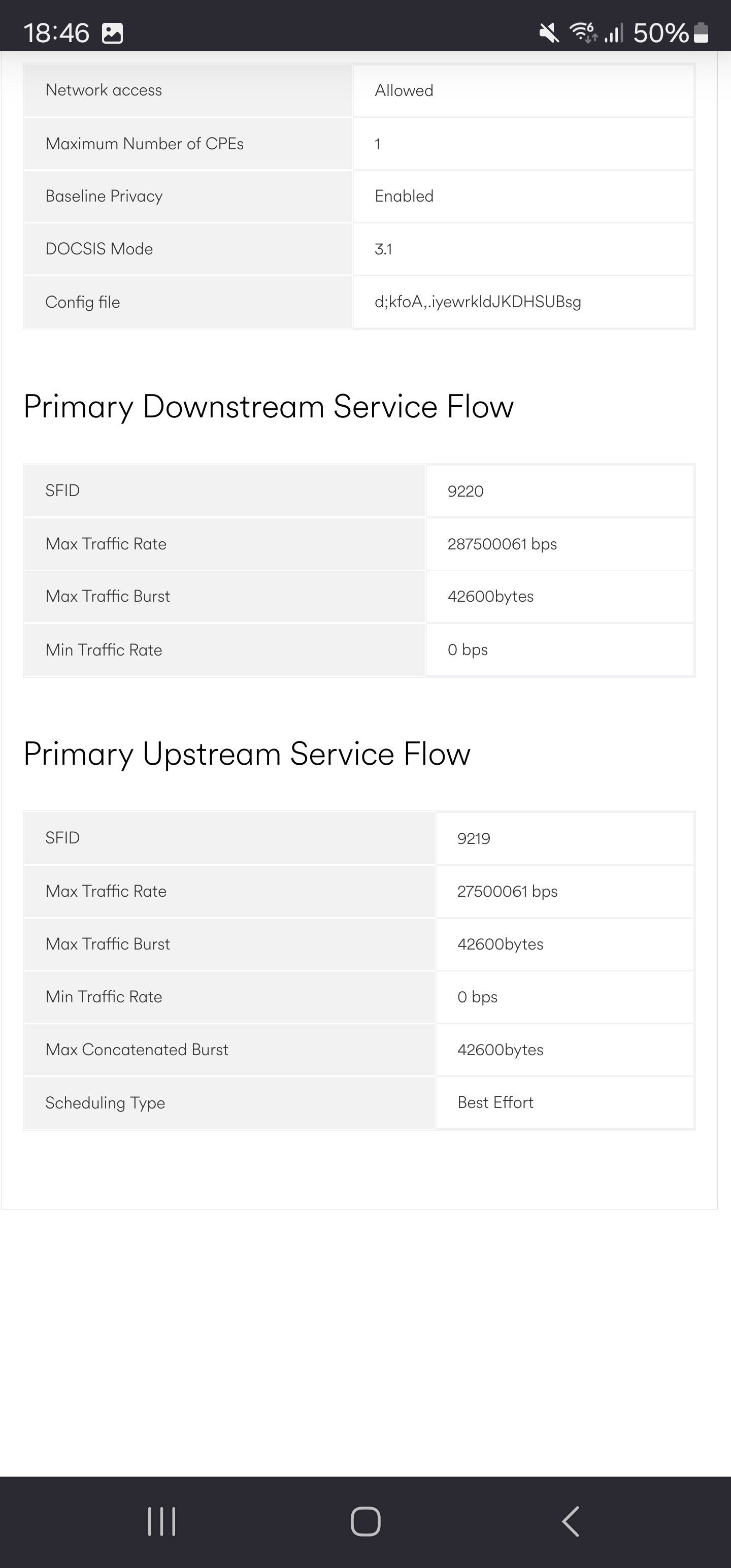Viewport: 731px width, 1568px height.
Task: Tap the home navigation button
Action: pos(365,1522)
